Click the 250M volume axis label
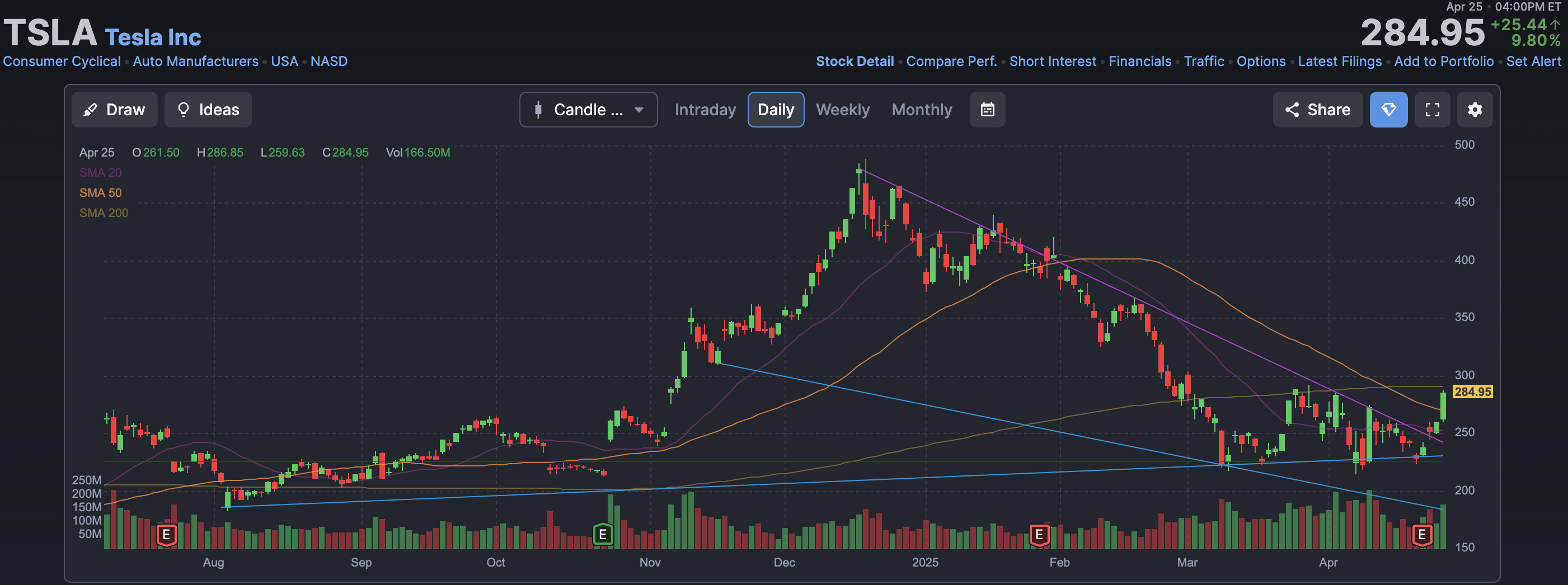This screenshot has height=585, width=1568. click(86, 480)
